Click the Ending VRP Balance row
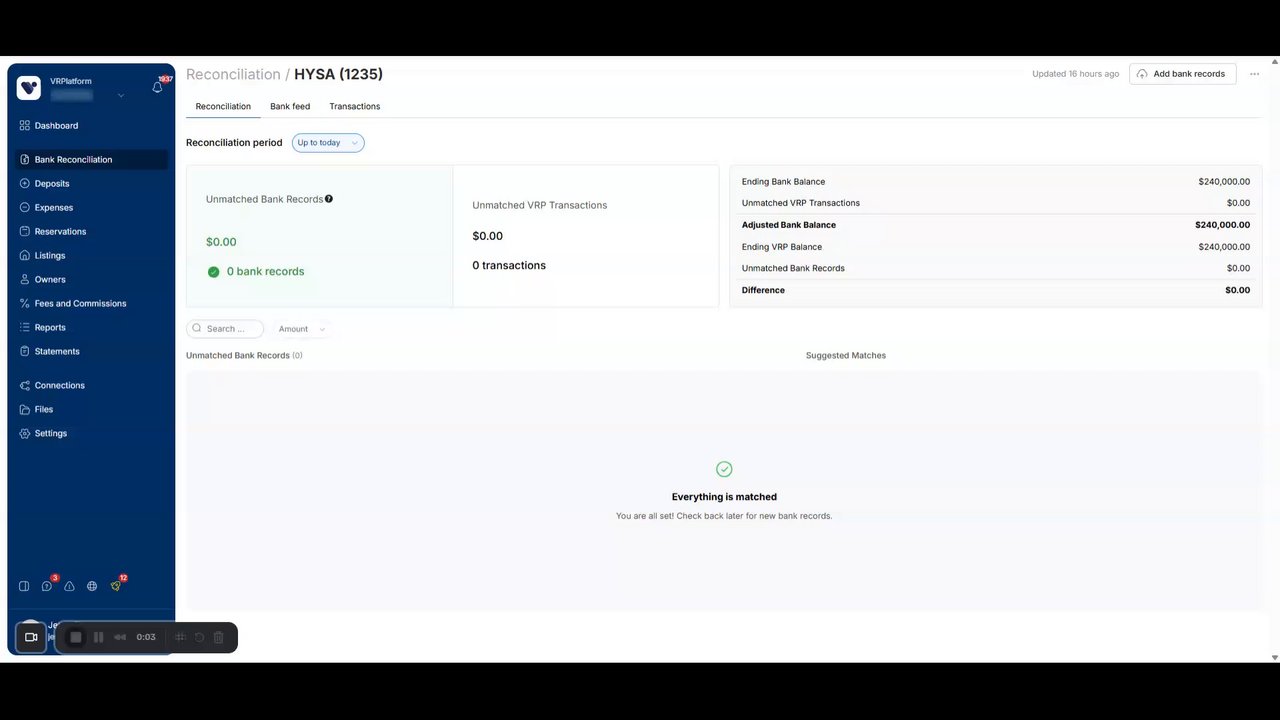 click(996, 247)
